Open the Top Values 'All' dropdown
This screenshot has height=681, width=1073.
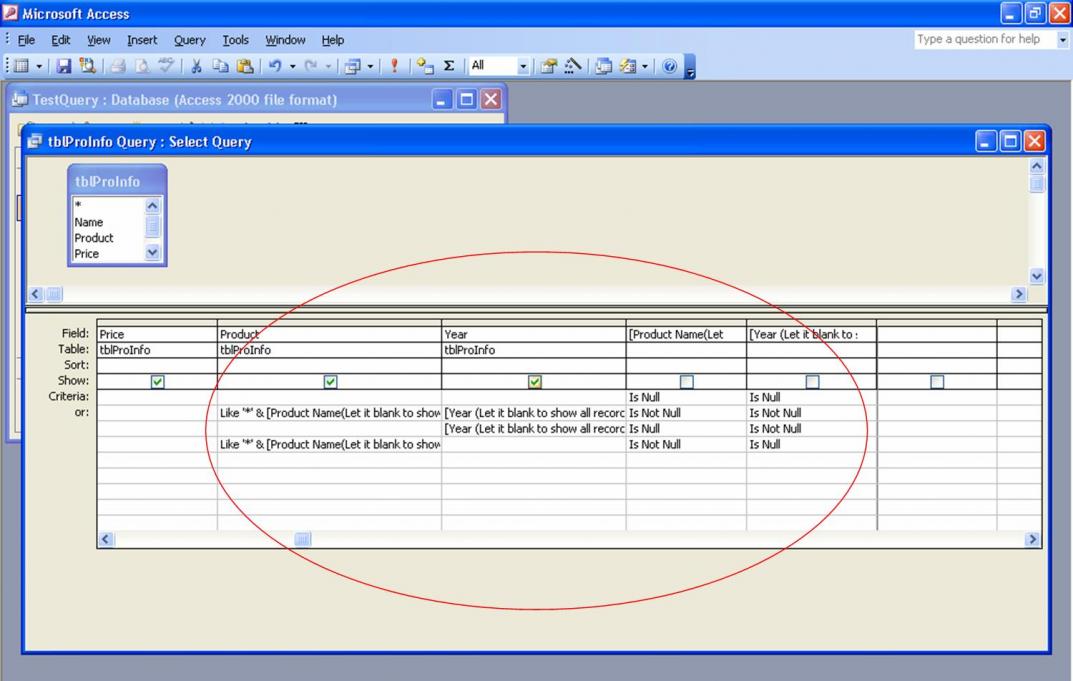pyautogui.click(x=523, y=67)
